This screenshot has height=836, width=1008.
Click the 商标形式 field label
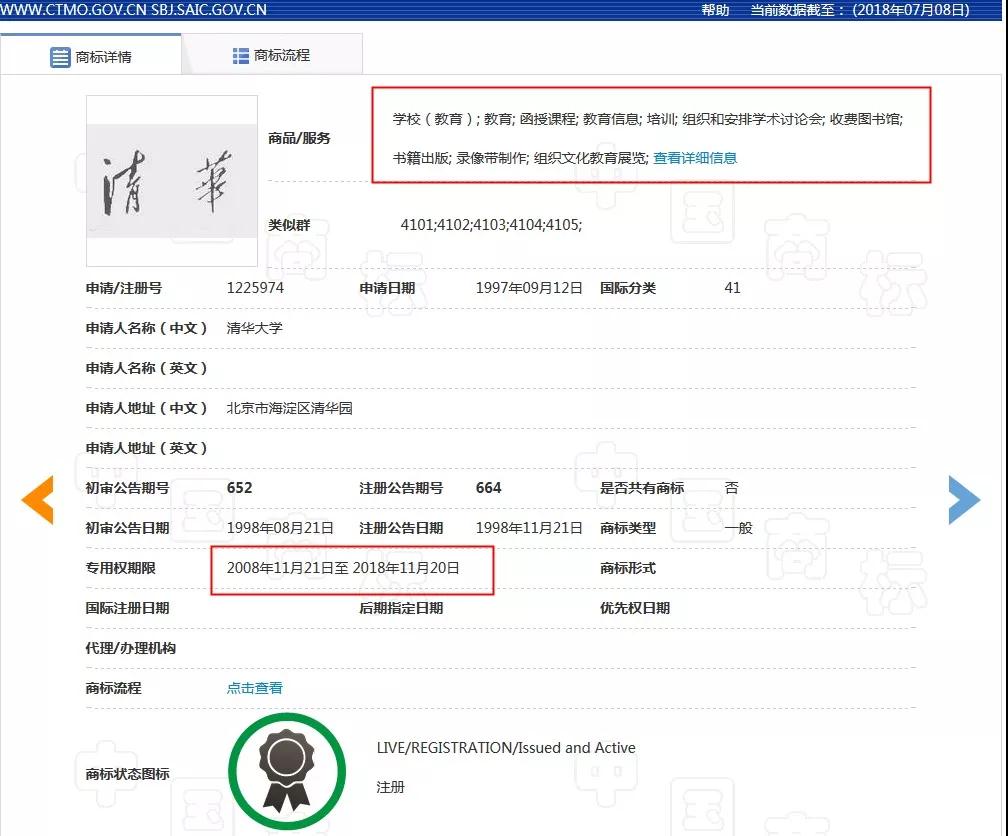tap(628, 568)
